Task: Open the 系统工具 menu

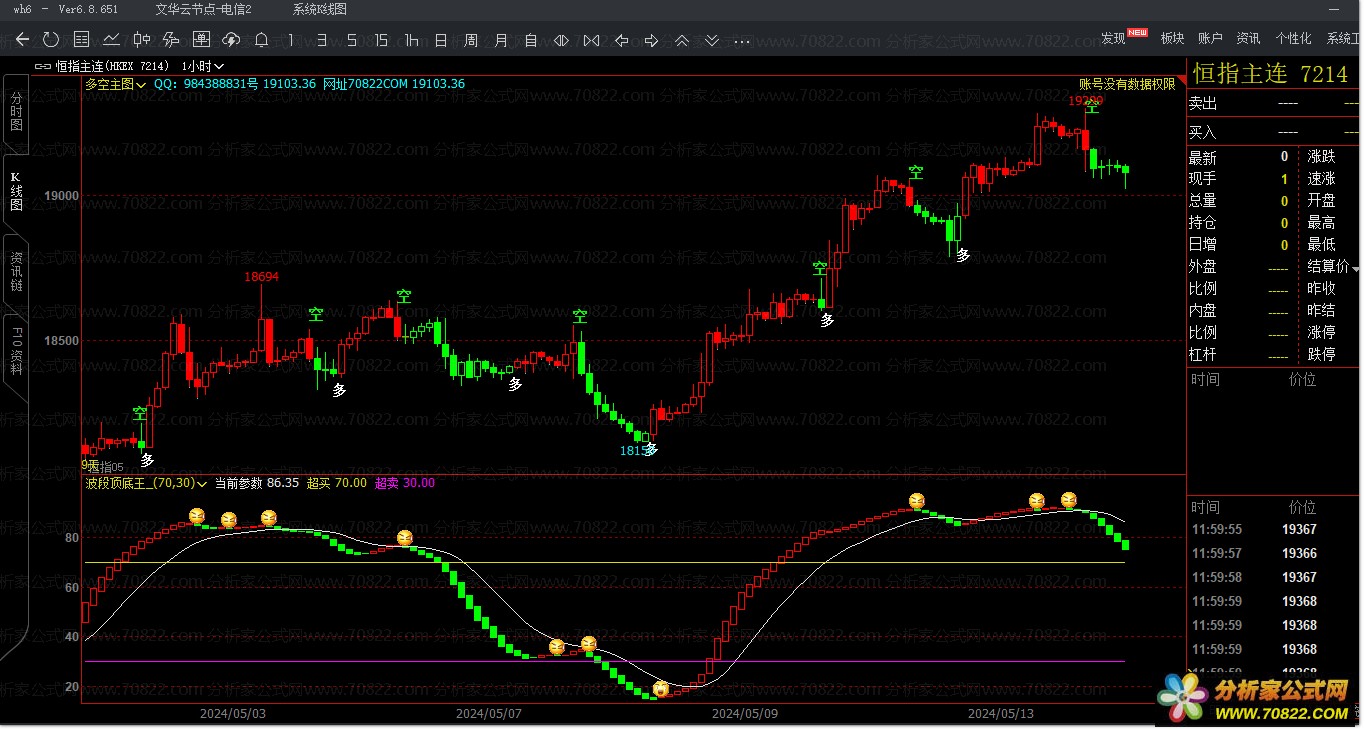Action: (x=1343, y=38)
